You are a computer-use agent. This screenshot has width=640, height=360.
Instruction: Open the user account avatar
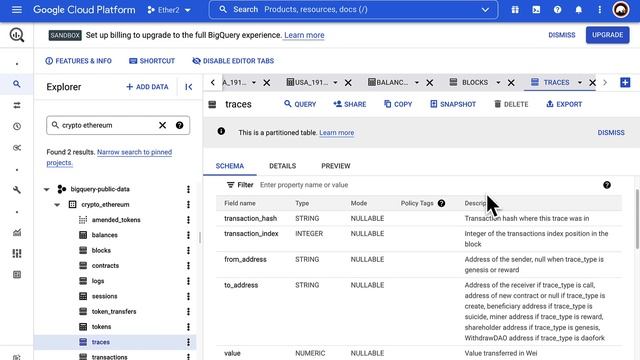pos(621,10)
